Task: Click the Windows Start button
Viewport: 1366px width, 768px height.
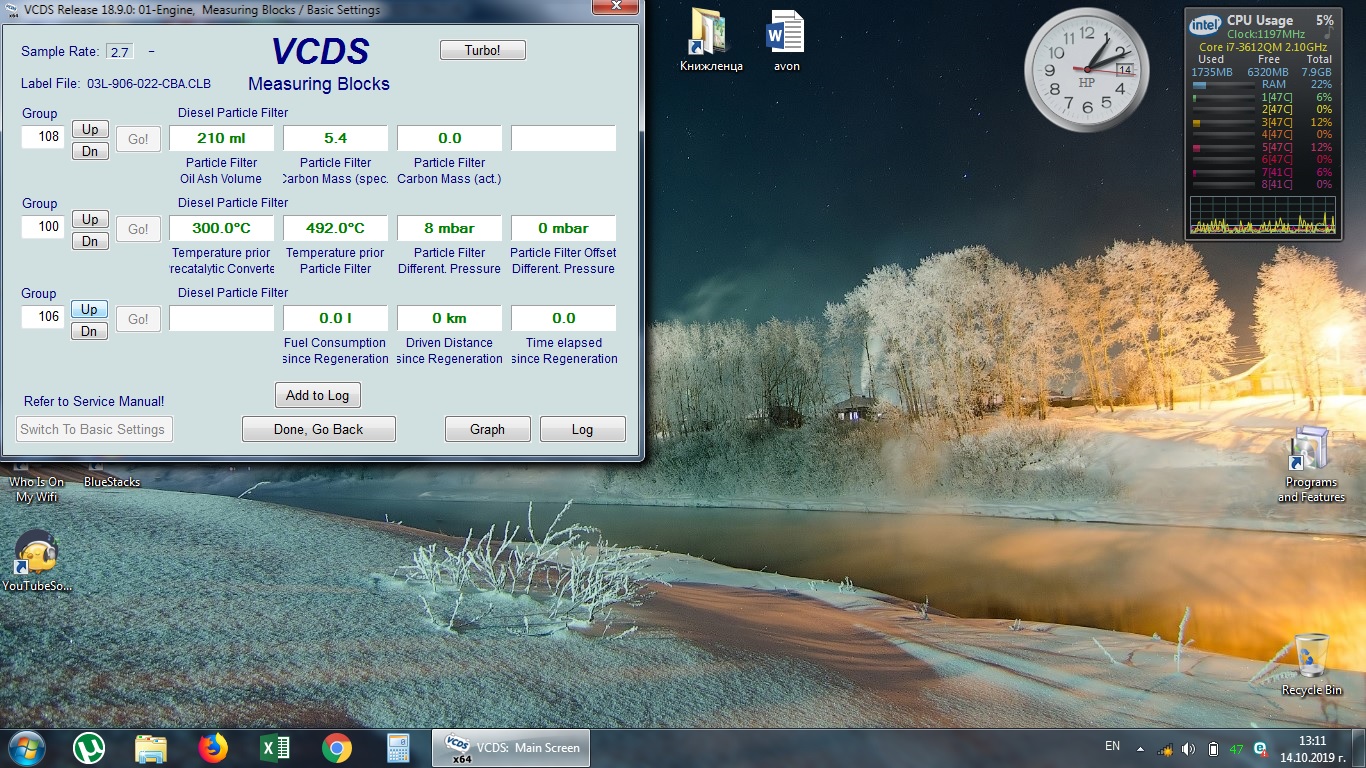Action: (26, 748)
